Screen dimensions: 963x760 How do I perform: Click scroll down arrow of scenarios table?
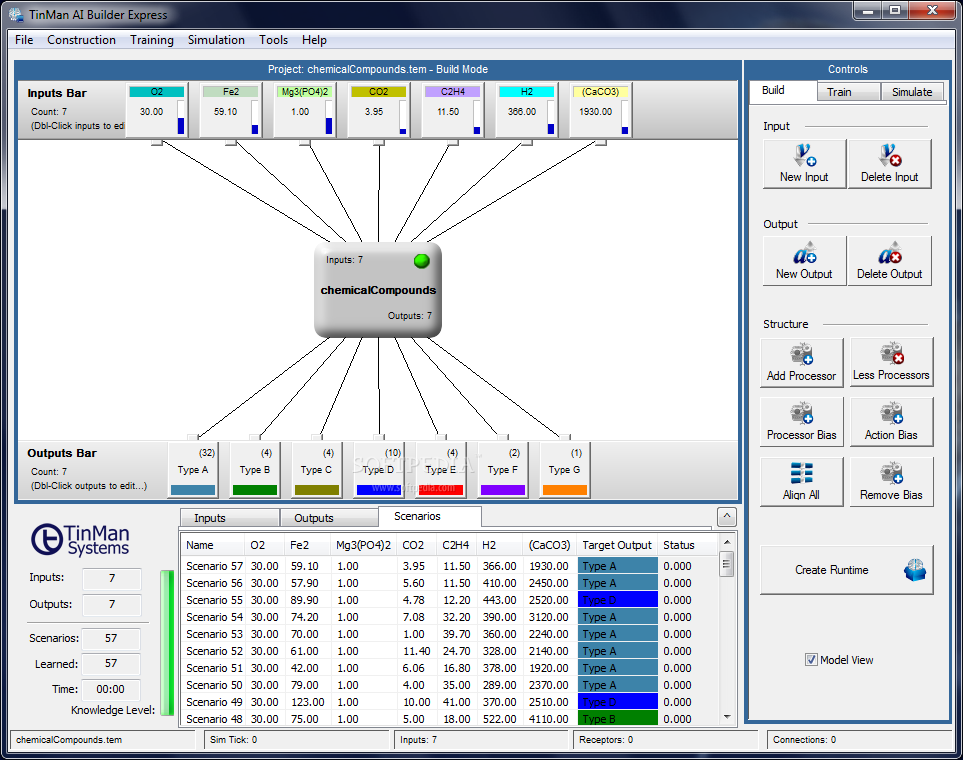pos(727,717)
